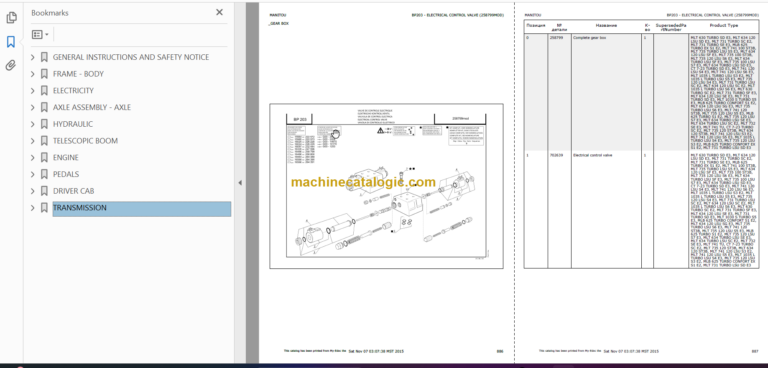Select the ELECTRICITY bookmark
The width and height of the screenshot is (768, 368).
click(x=73, y=91)
